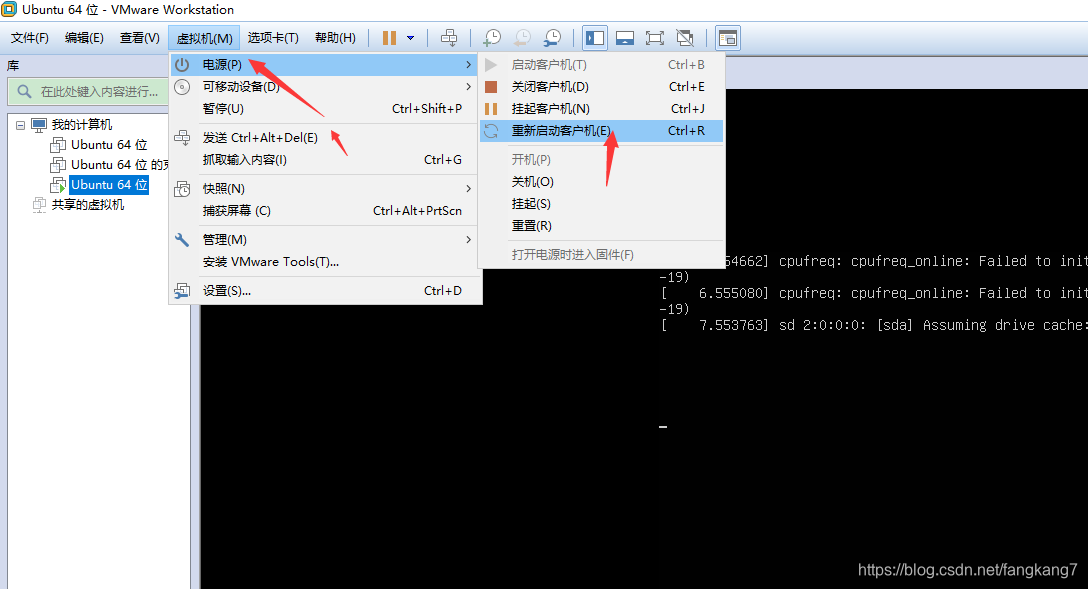Screen dimensions: 1088x589
Task: Open the dropdown arrow beside pause button
Action: point(411,38)
